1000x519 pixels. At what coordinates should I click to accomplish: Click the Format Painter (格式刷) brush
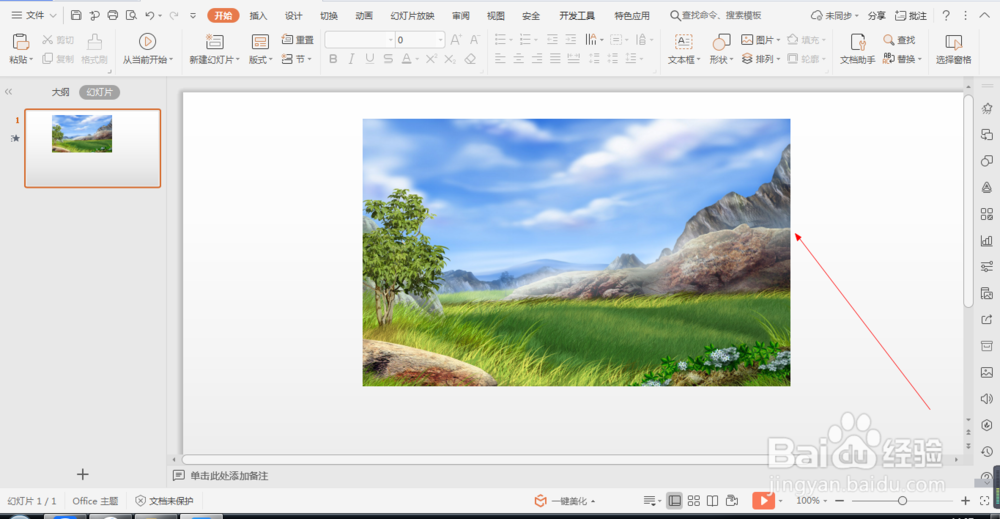pyautogui.click(x=94, y=49)
